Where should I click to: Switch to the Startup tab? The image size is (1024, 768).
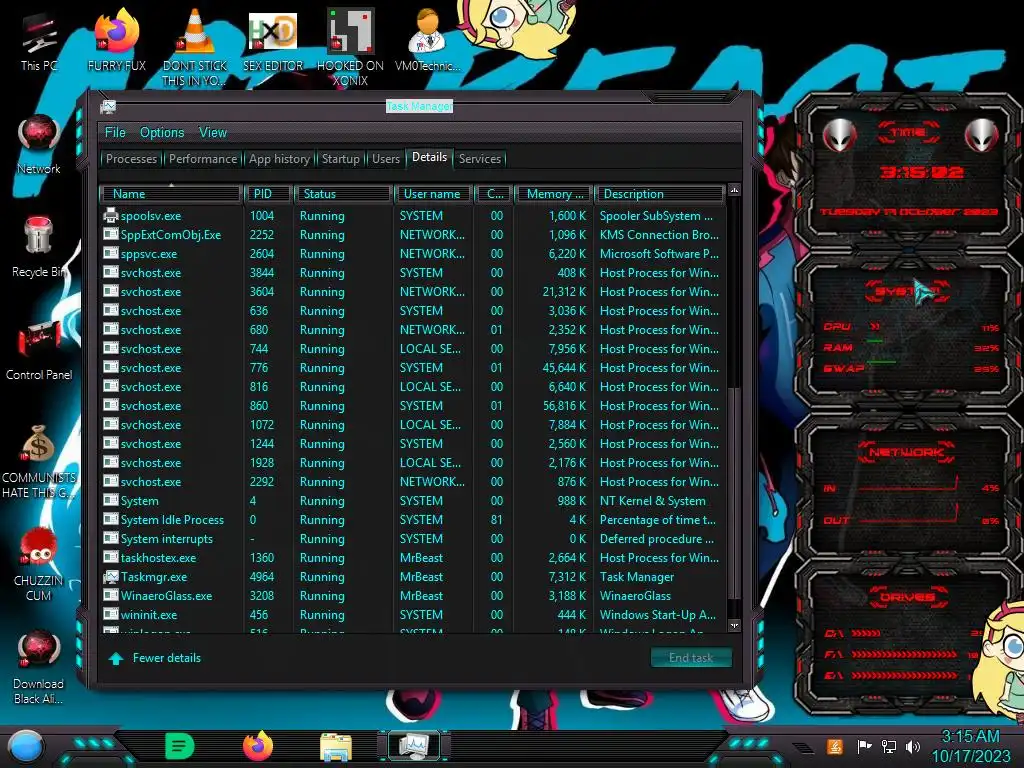tap(340, 159)
